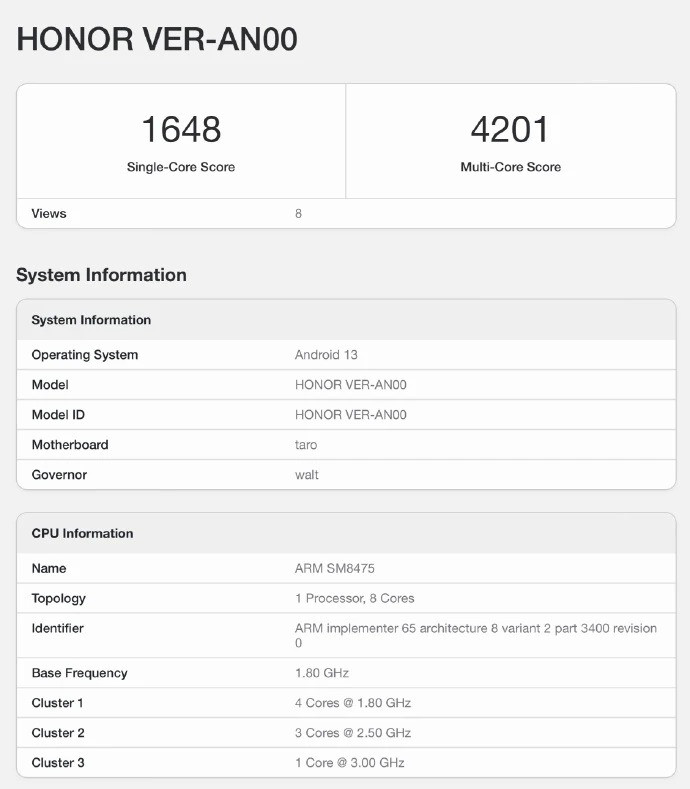Select the single-core score 1648
The width and height of the screenshot is (690, 789).
tap(181, 129)
